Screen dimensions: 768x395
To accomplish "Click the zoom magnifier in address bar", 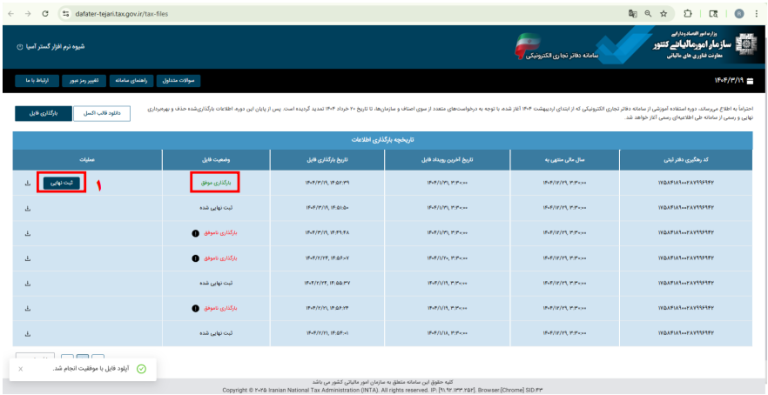I will click(x=648, y=14).
